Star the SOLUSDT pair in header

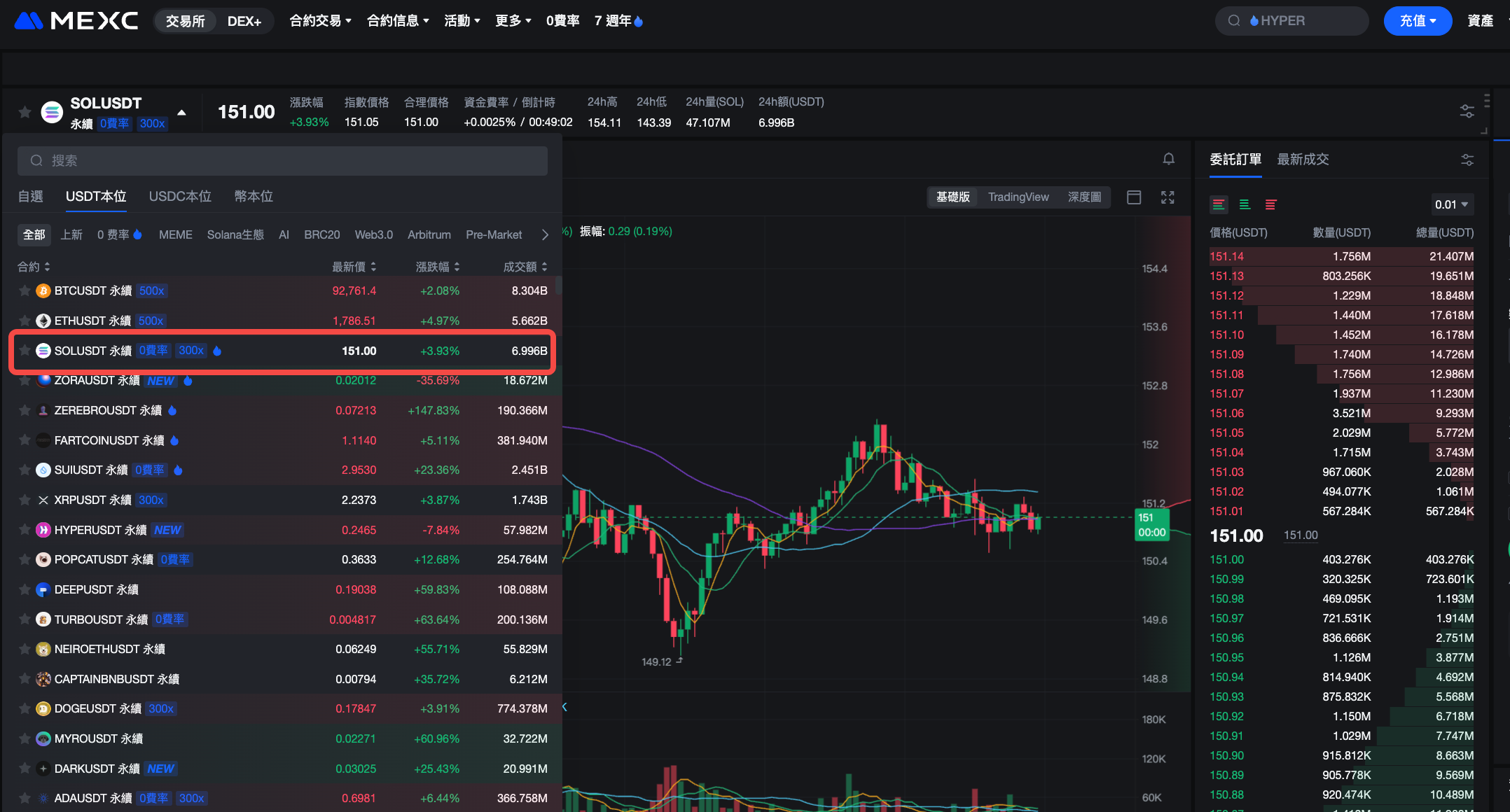pyautogui.click(x=25, y=112)
